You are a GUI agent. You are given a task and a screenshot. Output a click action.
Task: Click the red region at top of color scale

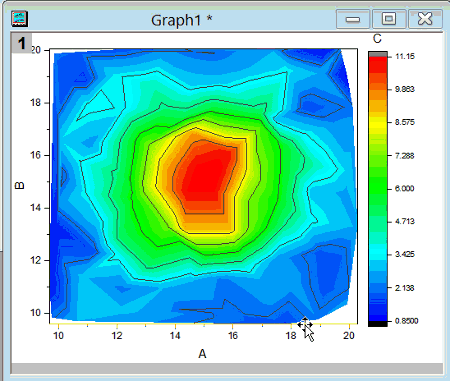coord(378,64)
